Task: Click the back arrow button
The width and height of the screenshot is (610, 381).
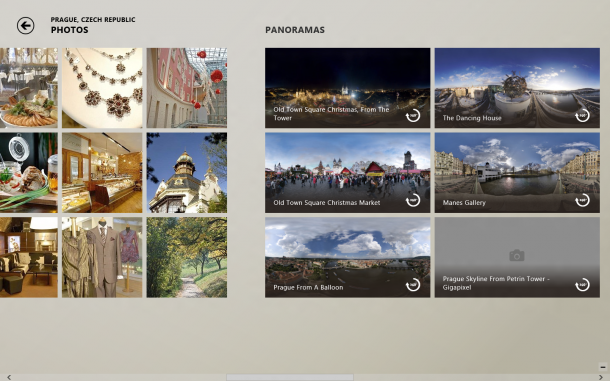Action: pos(25,26)
